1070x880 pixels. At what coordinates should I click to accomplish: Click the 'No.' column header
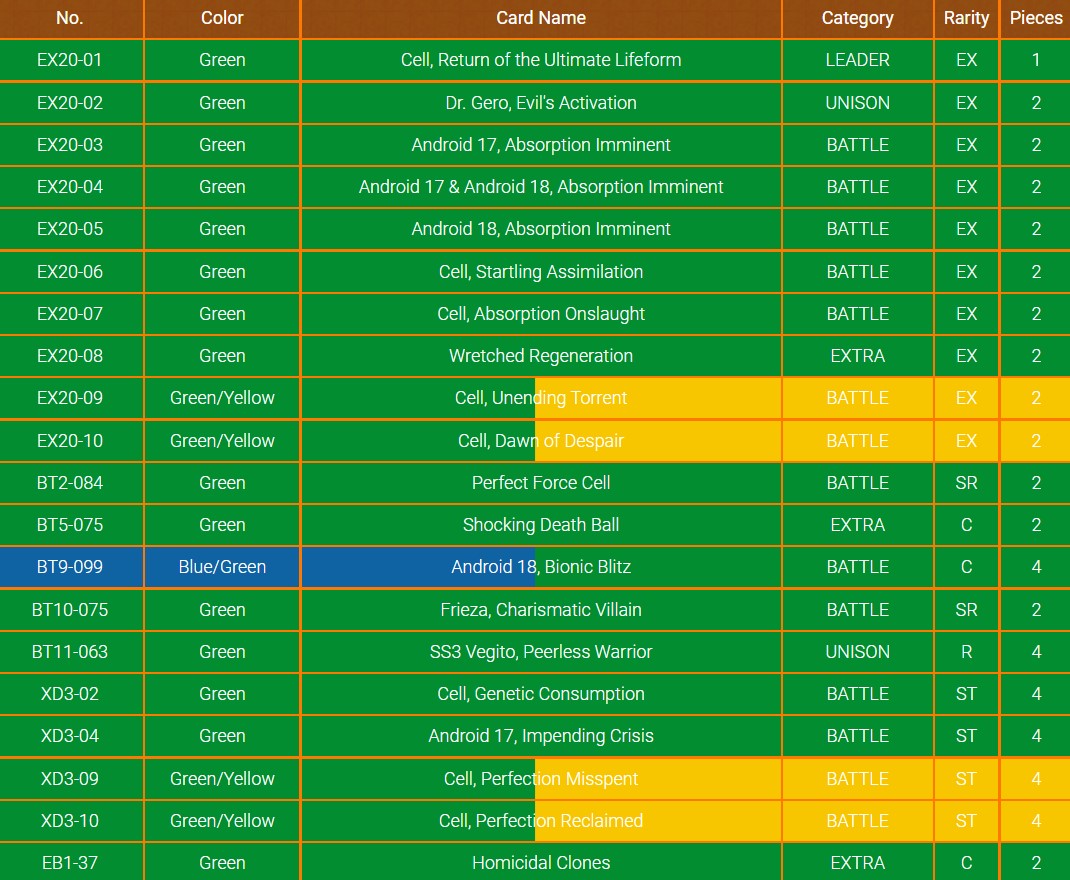(70, 18)
